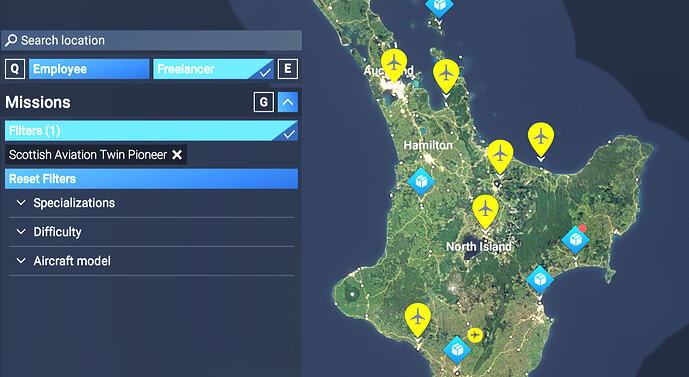Select the Employee mode tab

(x=89, y=69)
